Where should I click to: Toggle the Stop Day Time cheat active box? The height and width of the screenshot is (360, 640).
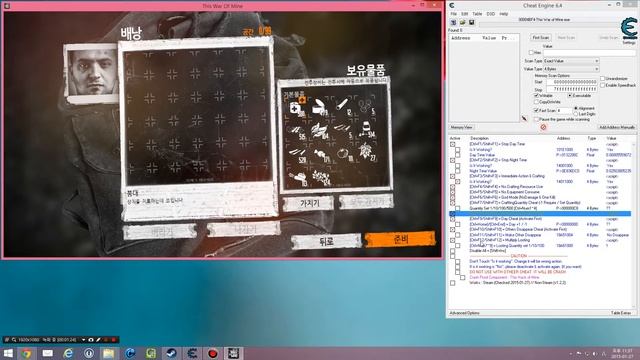(452, 144)
